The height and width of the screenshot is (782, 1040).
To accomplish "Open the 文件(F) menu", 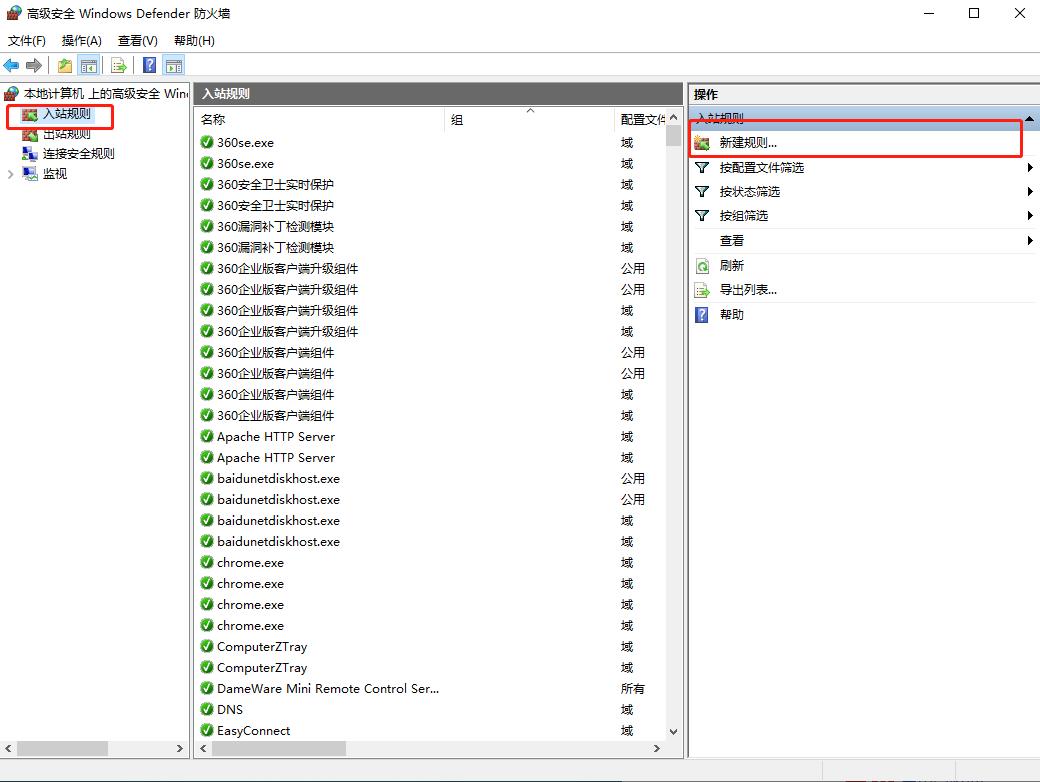I will 27,40.
